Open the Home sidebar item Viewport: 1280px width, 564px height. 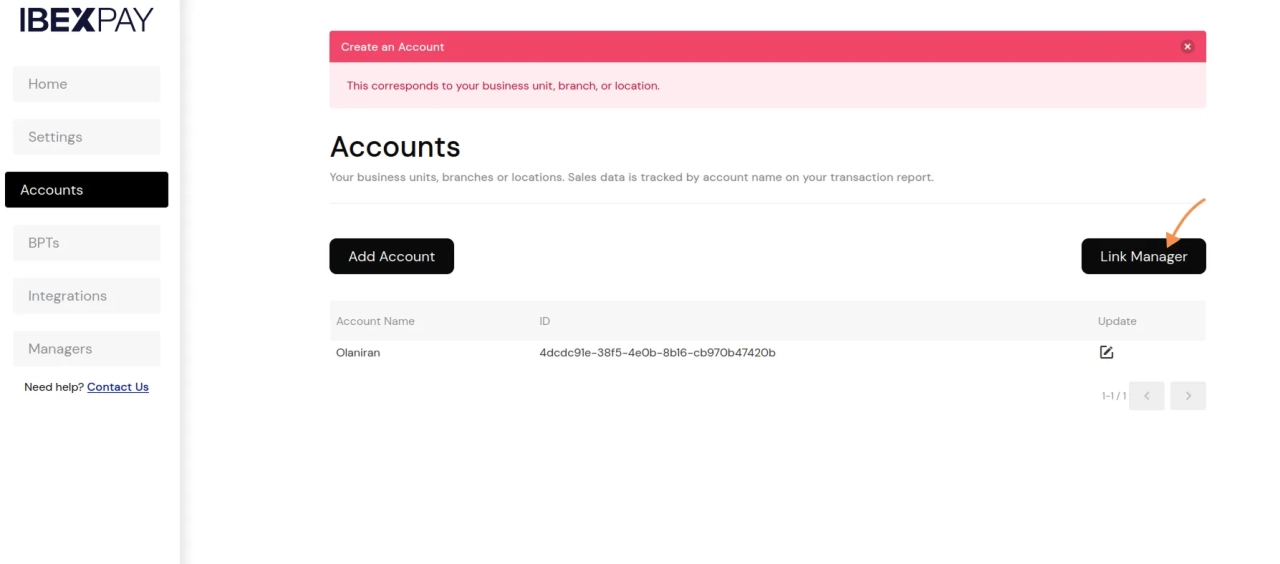pyautogui.click(x=86, y=84)
